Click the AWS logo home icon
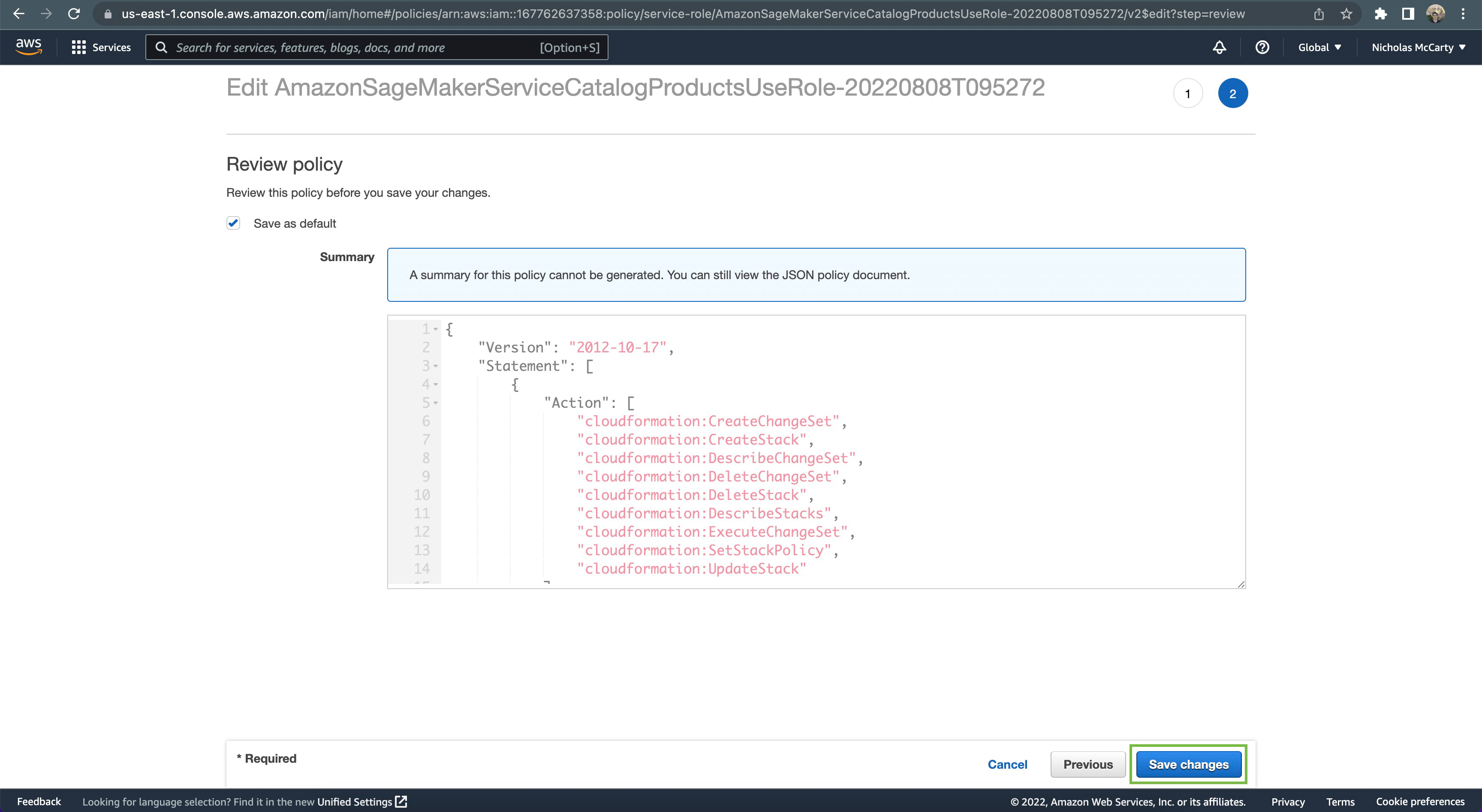1482x812 pixels. tap(28, 47)
